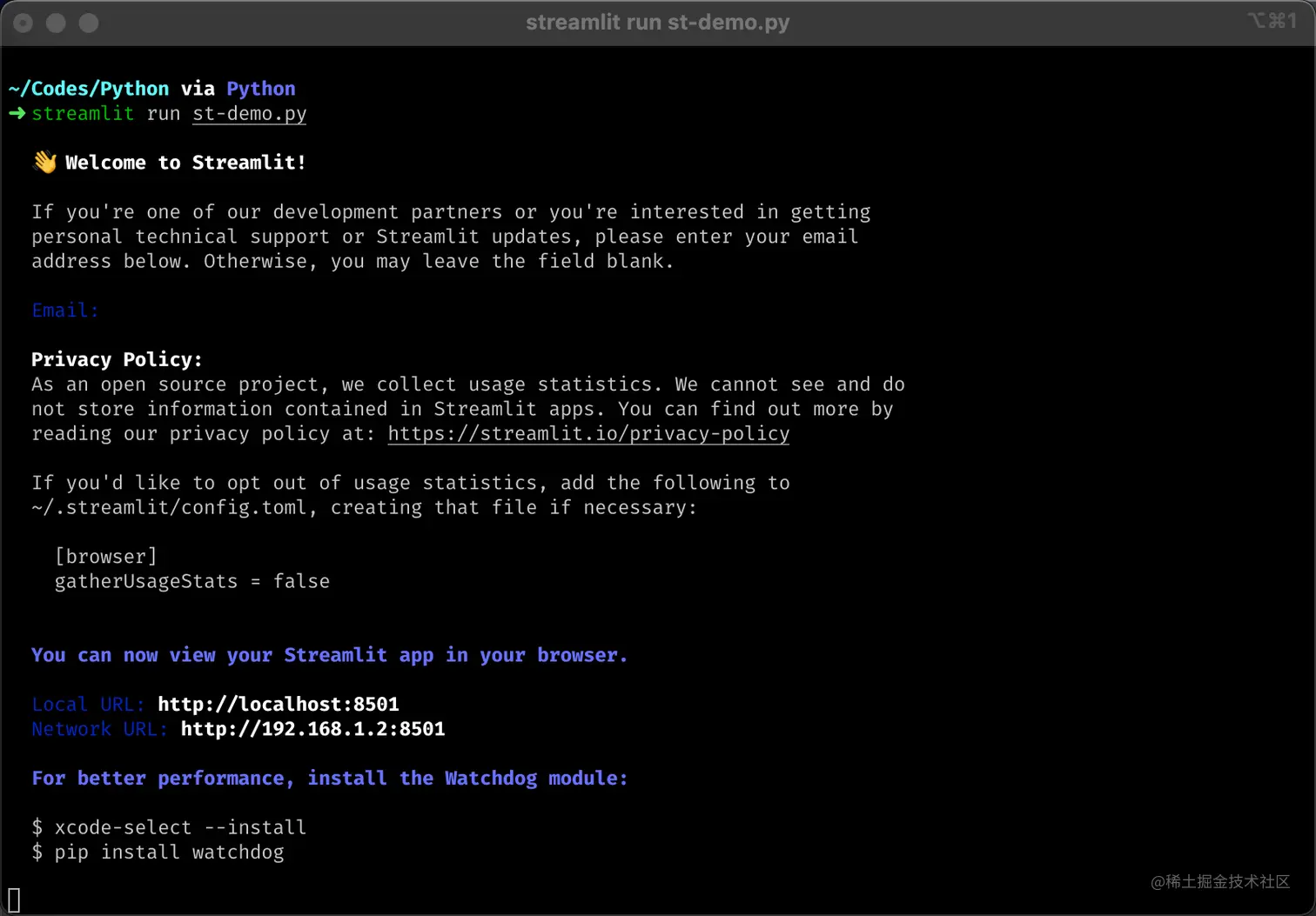Click the waving hand emoji icon
Image resolution: width=1316 pixels, height=916 pixels.
click(x=44, y=162)
